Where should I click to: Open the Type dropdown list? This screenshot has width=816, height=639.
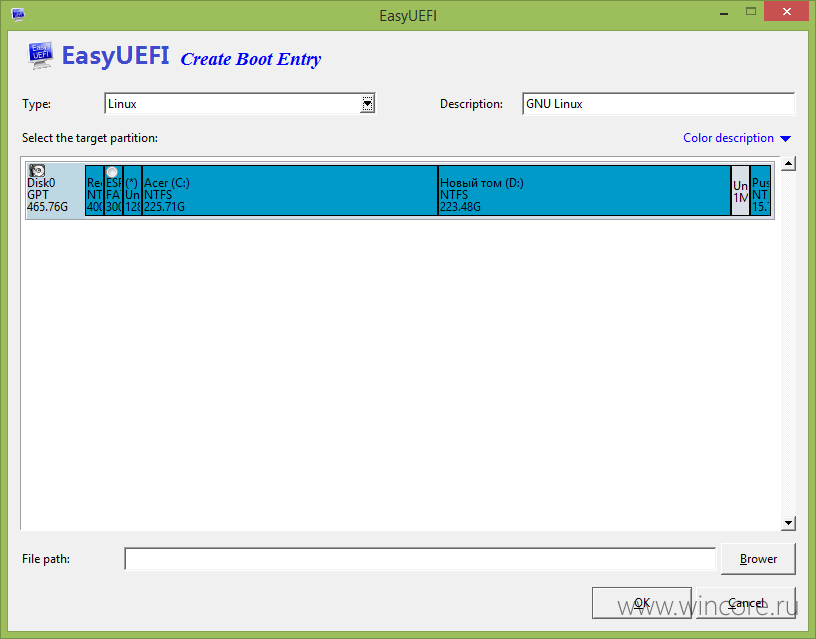(367, 104)
